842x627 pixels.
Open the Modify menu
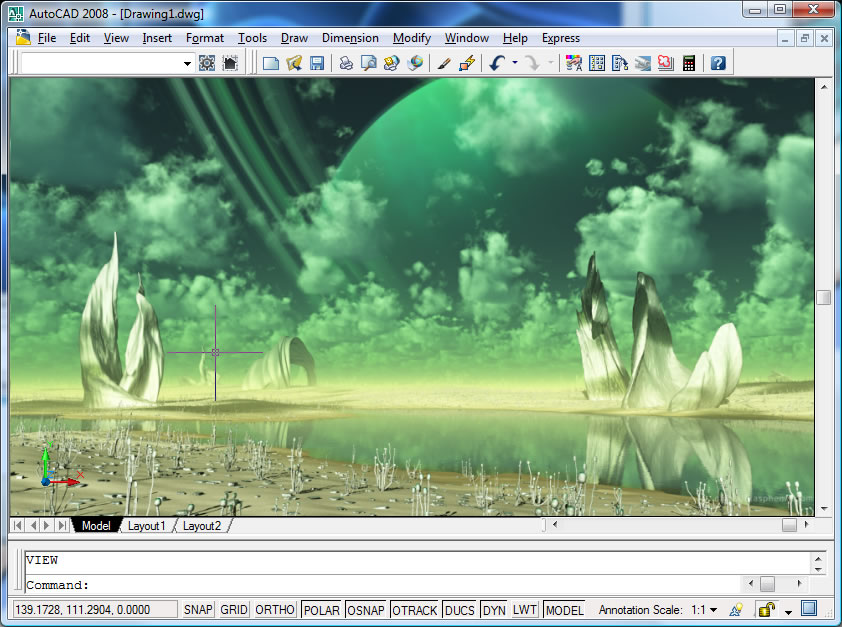[x=412, y=38]
